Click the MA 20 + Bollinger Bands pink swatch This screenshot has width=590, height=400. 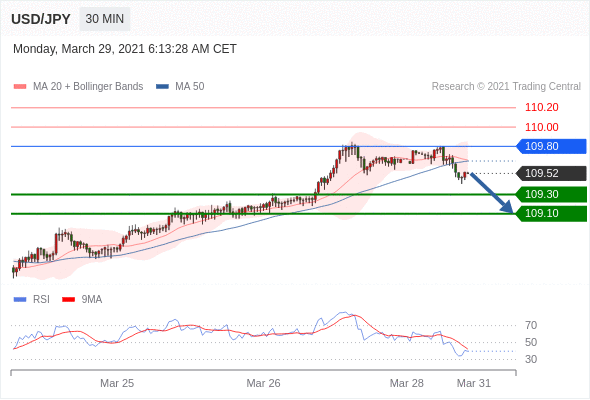pos(20,87)
